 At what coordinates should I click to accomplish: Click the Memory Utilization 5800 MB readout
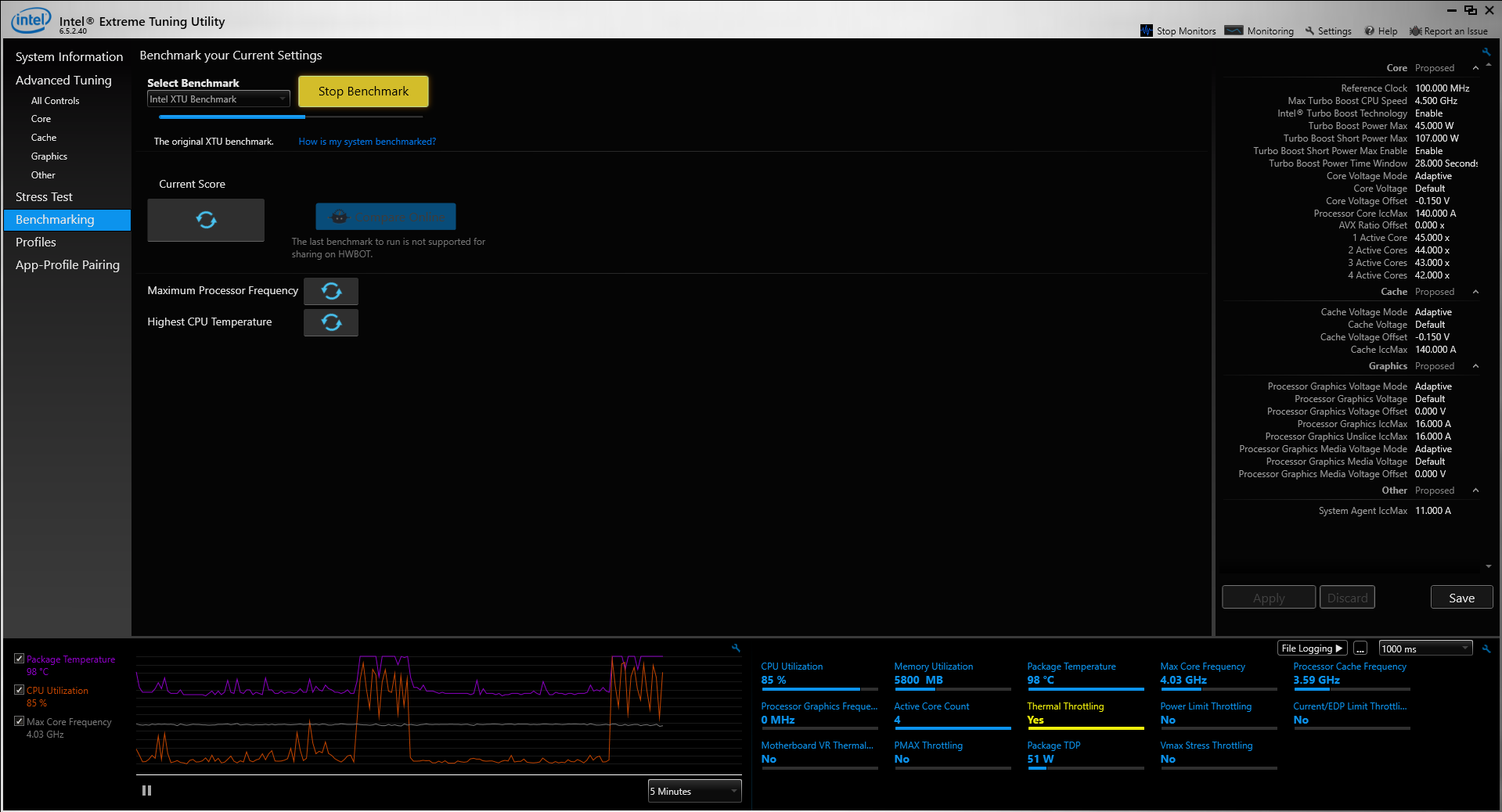point(919,680)
